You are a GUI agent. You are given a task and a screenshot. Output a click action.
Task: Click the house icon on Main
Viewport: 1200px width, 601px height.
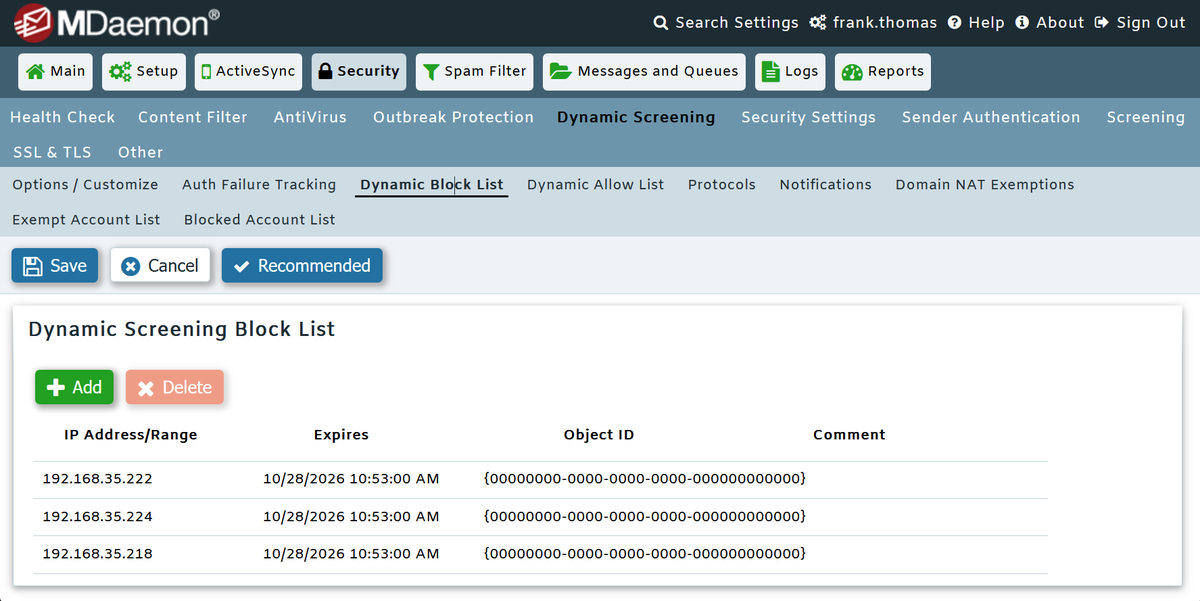(35, 72)
